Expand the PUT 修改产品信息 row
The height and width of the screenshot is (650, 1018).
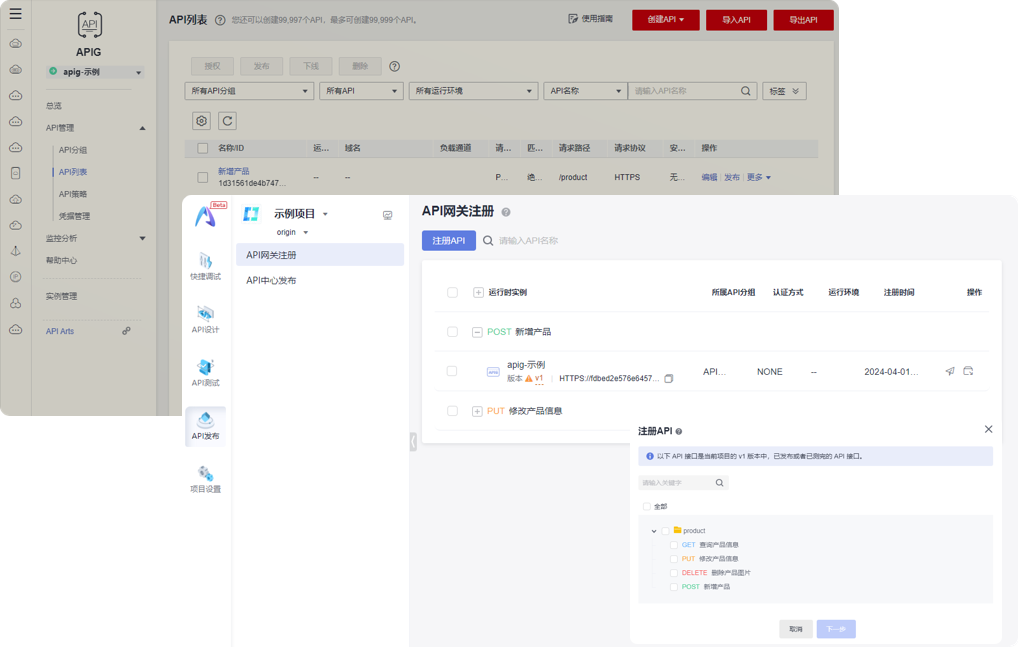[x=477, y=411]
